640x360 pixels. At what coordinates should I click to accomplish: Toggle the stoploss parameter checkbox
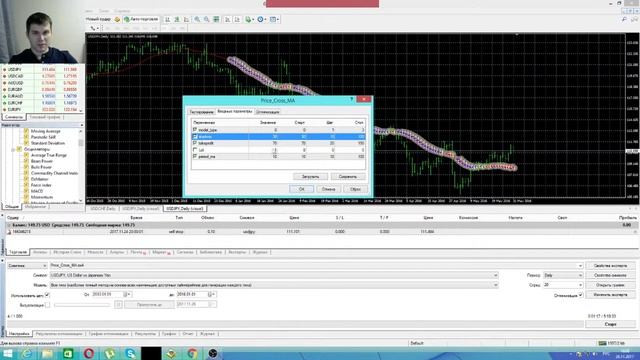coord(195,136)
